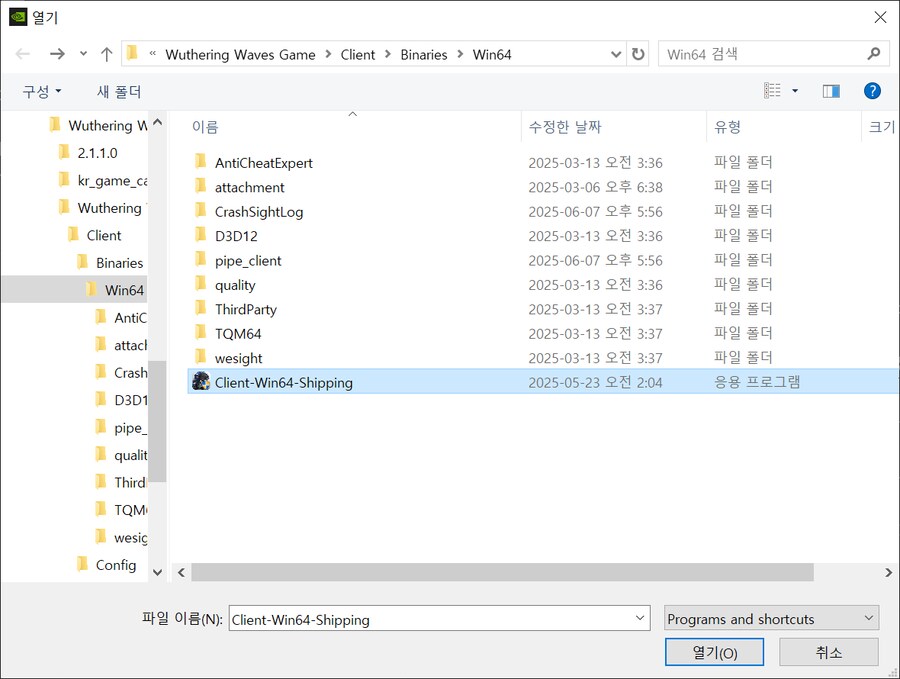Open the AntiCheatExpert folder icon
Viewport: 900px width, 679px height.
click(200, 162)
